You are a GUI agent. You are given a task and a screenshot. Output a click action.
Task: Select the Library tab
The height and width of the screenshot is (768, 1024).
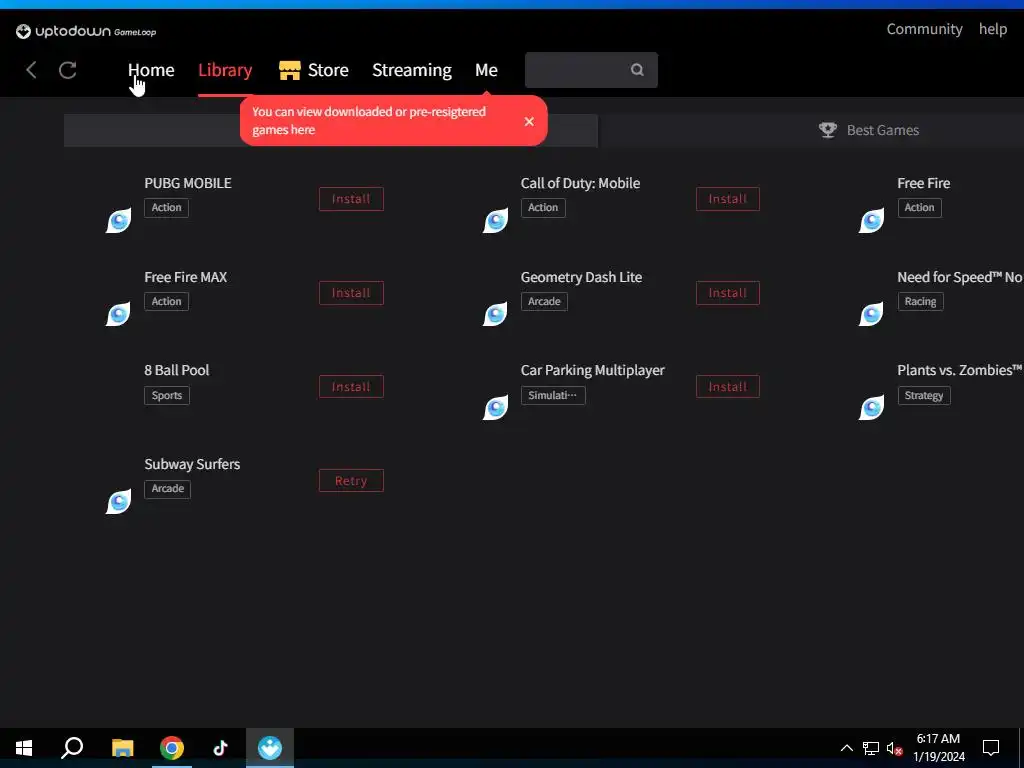click(x=225, y=70)
